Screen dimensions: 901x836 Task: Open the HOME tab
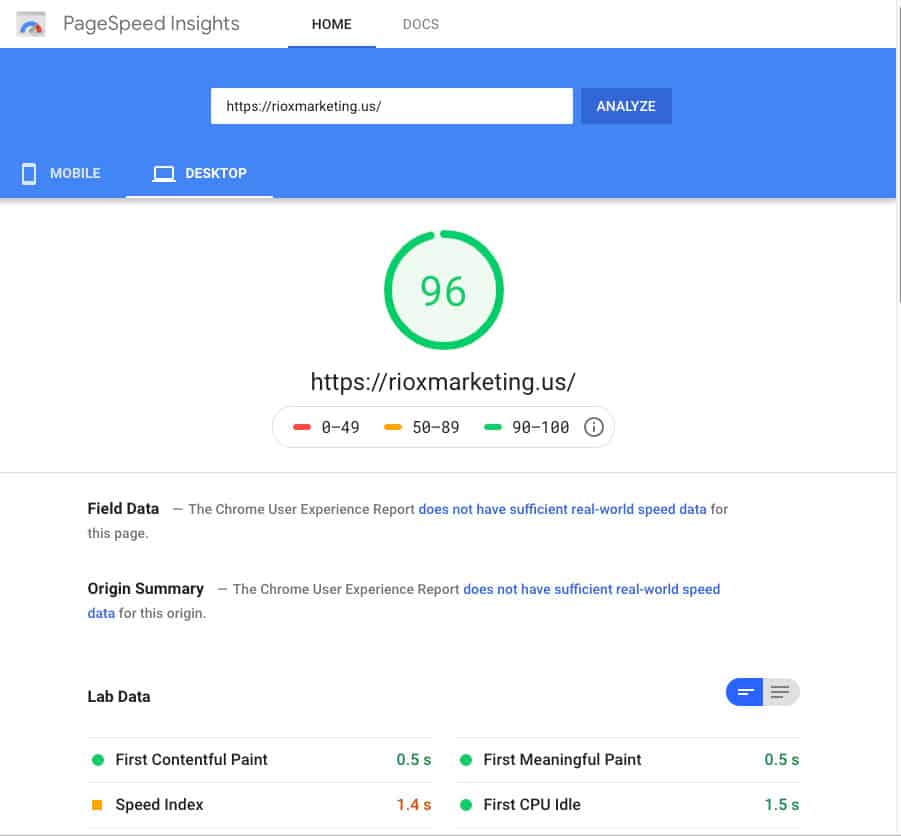point(332,24)
